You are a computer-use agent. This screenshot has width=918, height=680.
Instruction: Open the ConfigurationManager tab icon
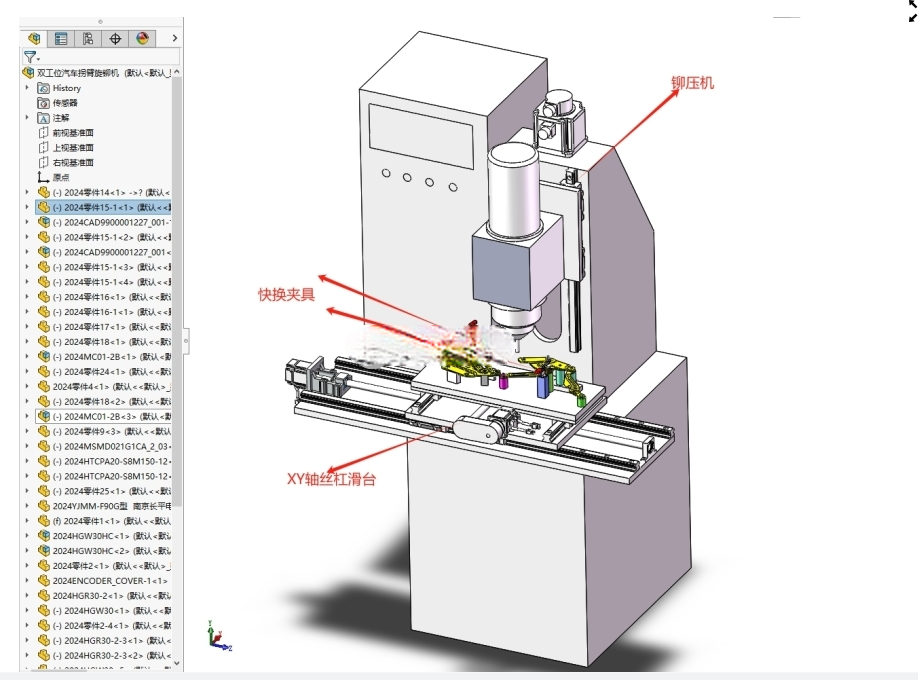[x=88, y=39]
